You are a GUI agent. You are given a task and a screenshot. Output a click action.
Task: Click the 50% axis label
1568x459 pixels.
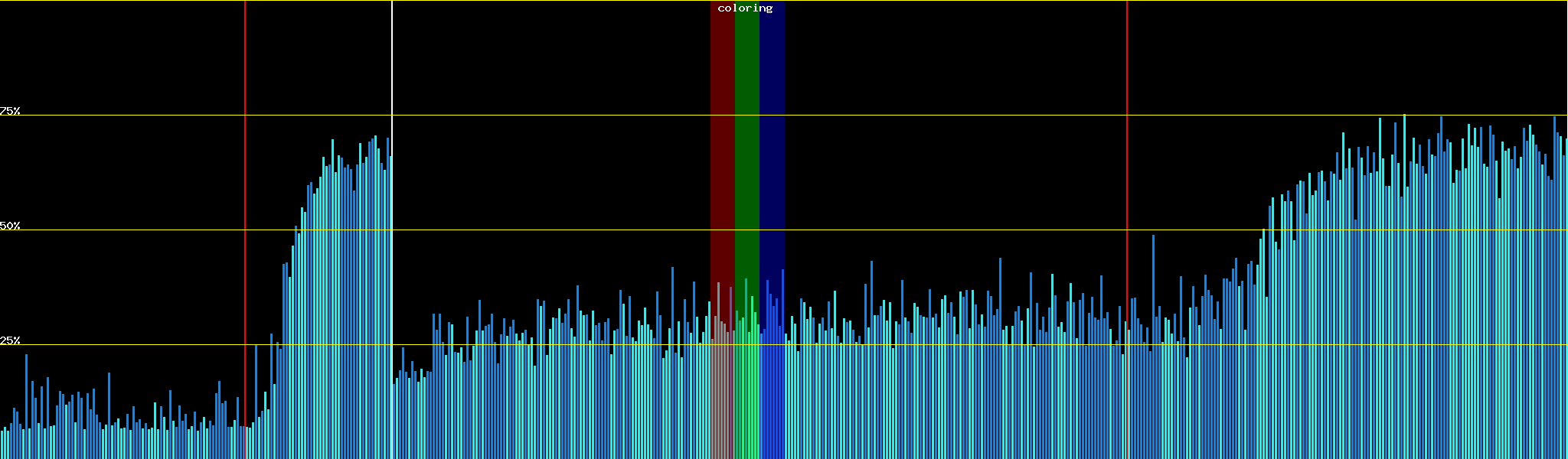click(10, 226)
